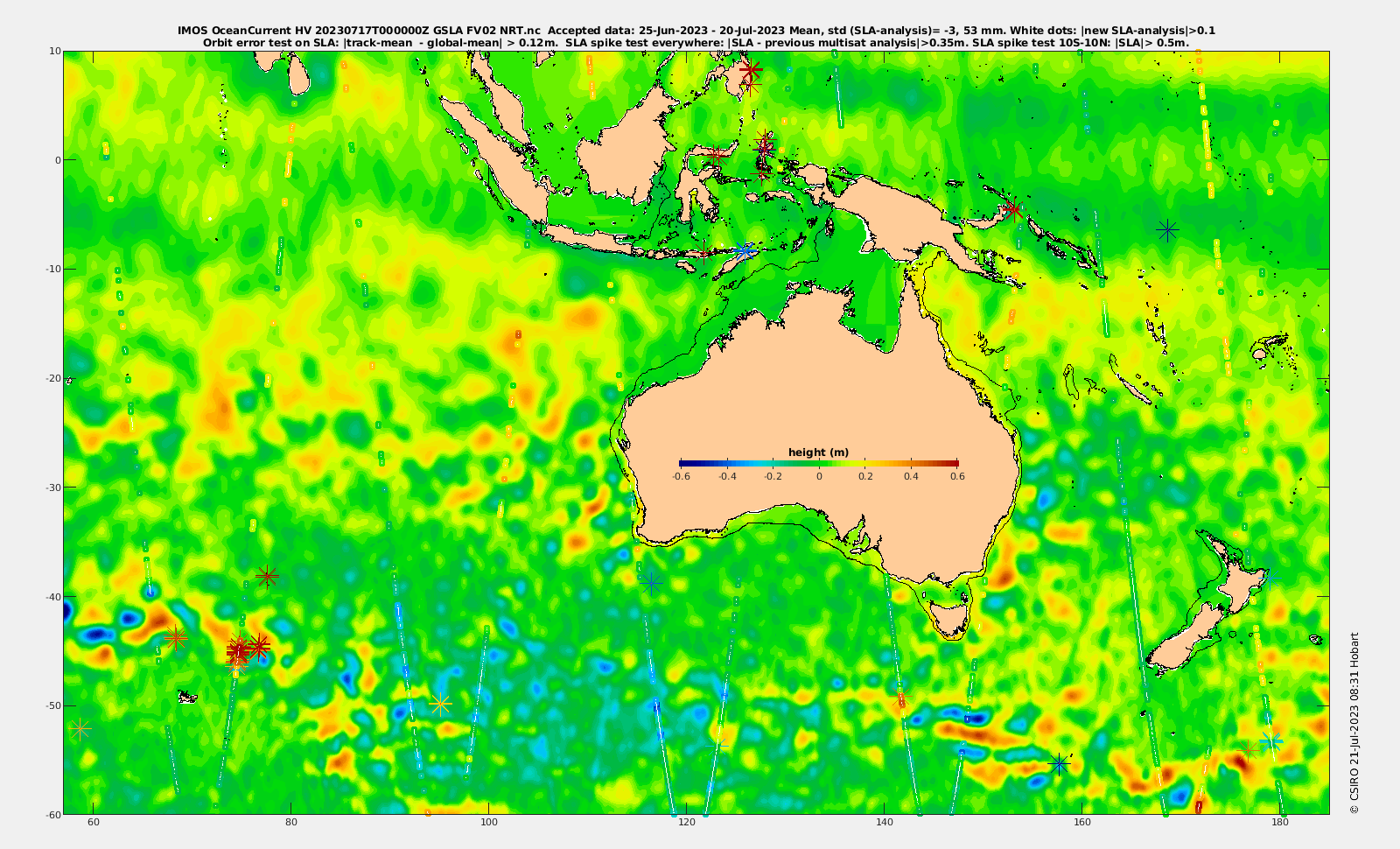Click the red star marker near longitude 78, latitude -38
Image resolution: width=1400 pixels, height=849 pixels.
tap(268, 576)
